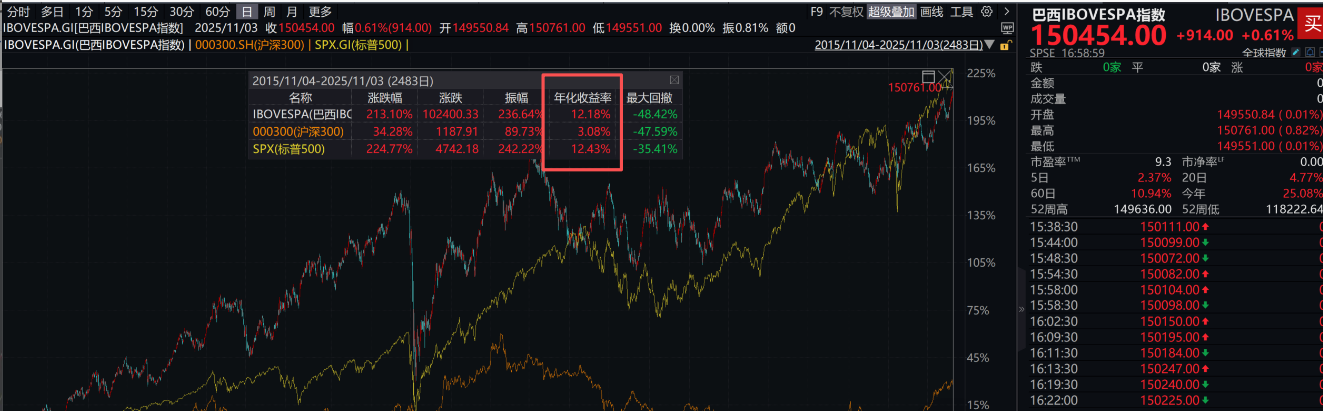This screenshot has height=411, width=1323.
Task: Select the IBOVESPA row in statistics table
Action: [465, 115]
